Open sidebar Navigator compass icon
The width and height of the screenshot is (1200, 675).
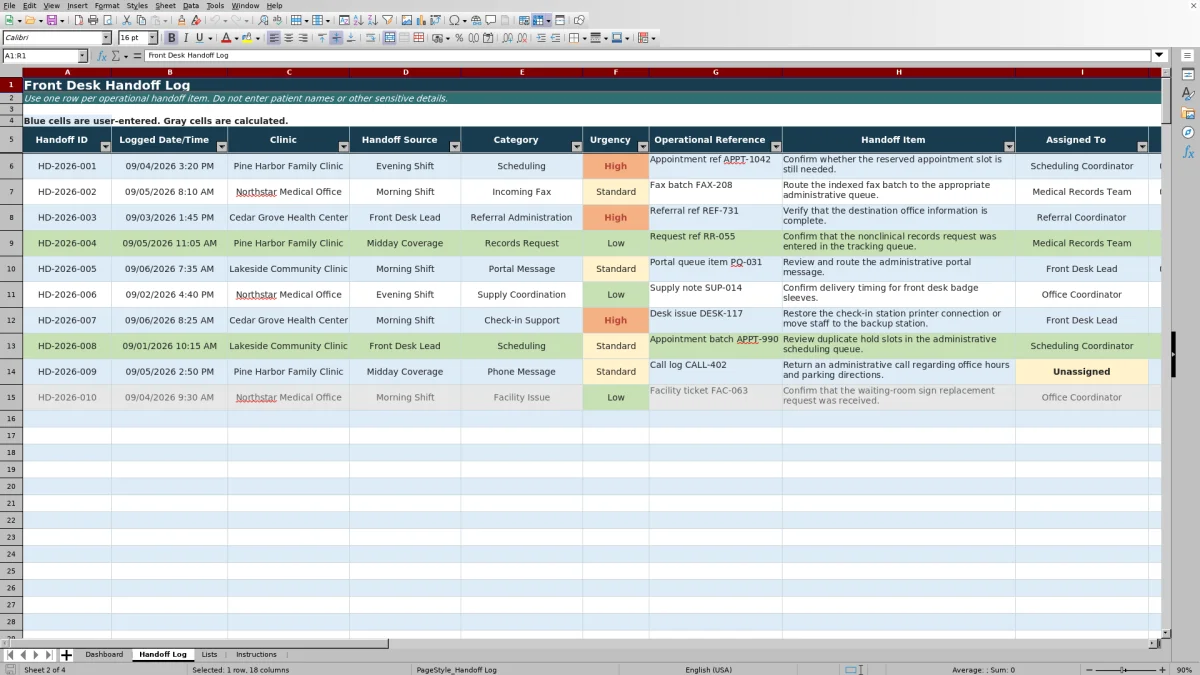click(1188, 132)
